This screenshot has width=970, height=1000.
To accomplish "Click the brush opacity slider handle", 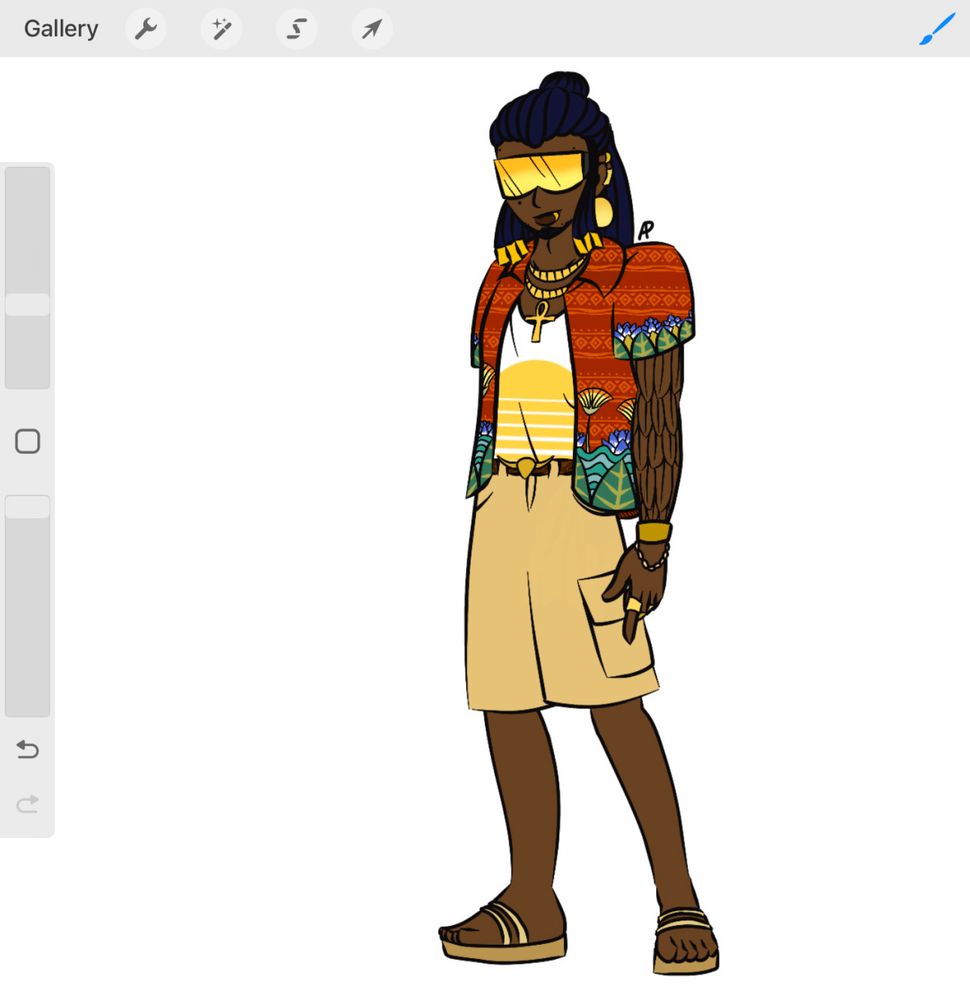I will [28, 507].
